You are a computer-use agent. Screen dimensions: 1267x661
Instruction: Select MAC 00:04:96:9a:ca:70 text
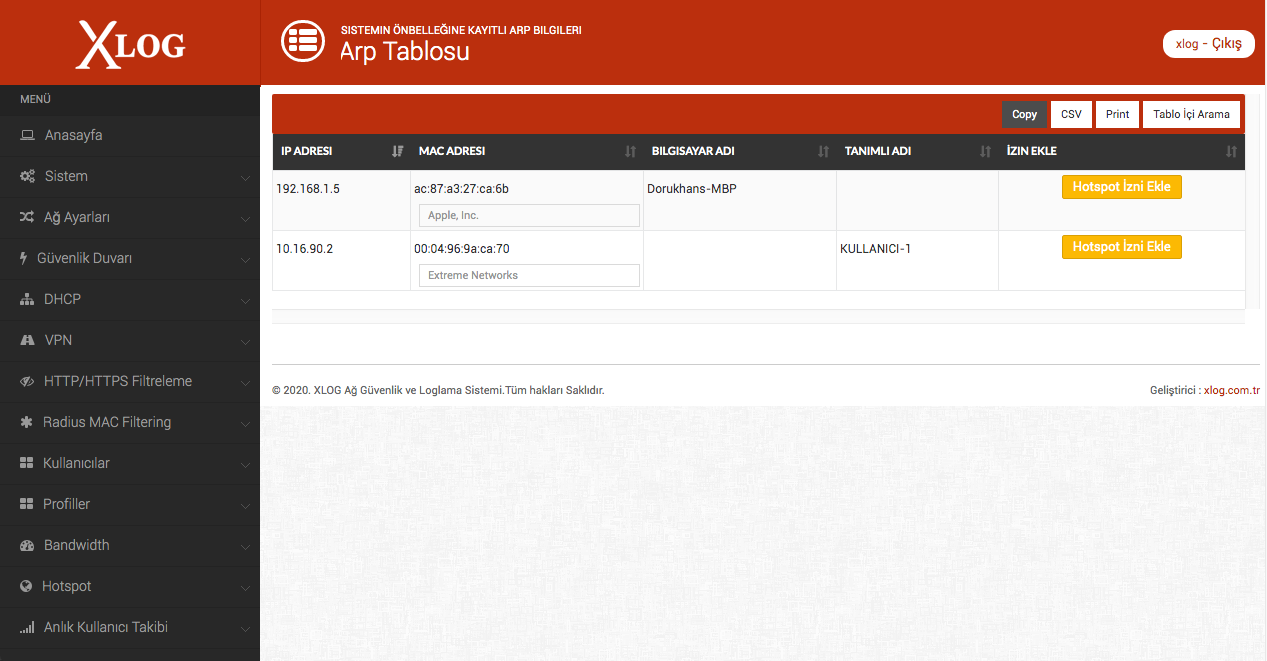coord(462,248)
